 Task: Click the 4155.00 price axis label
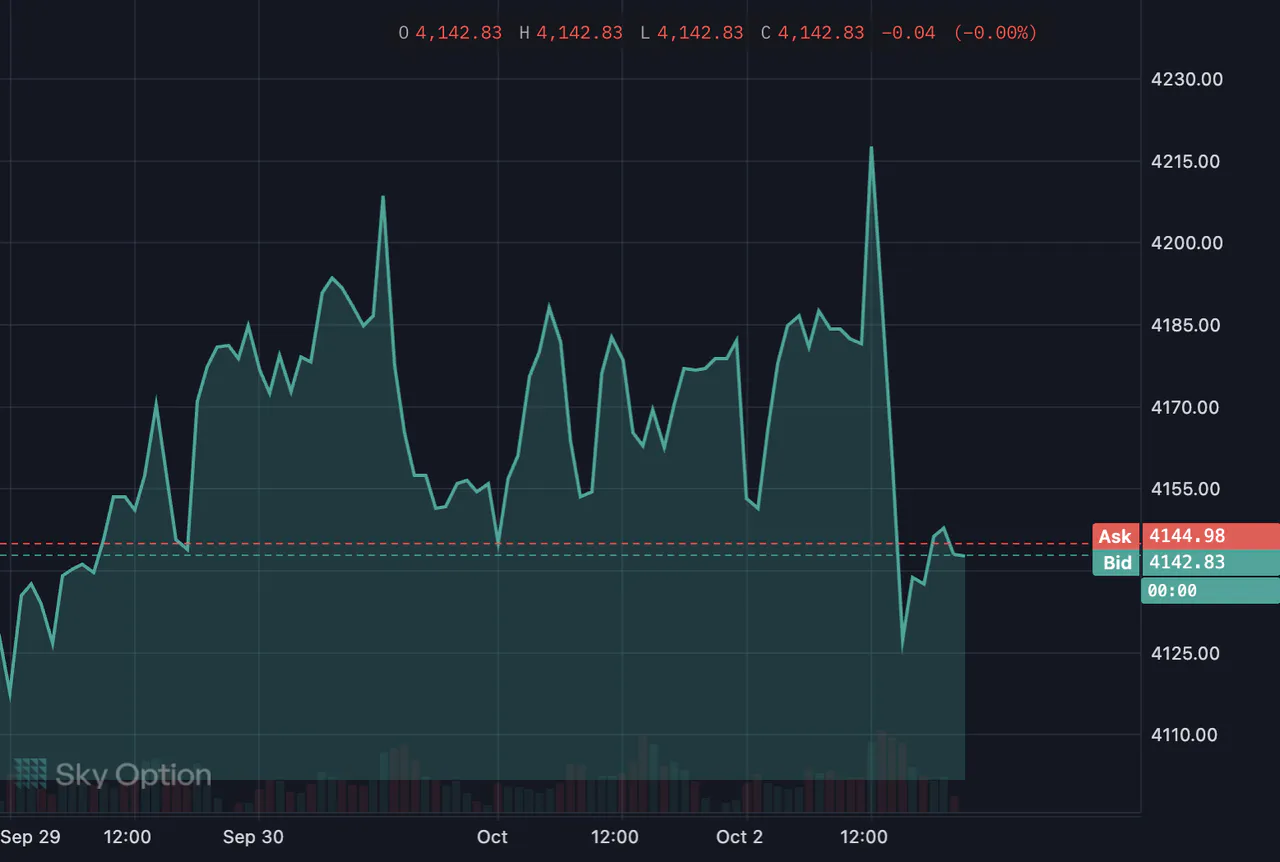1187,489
